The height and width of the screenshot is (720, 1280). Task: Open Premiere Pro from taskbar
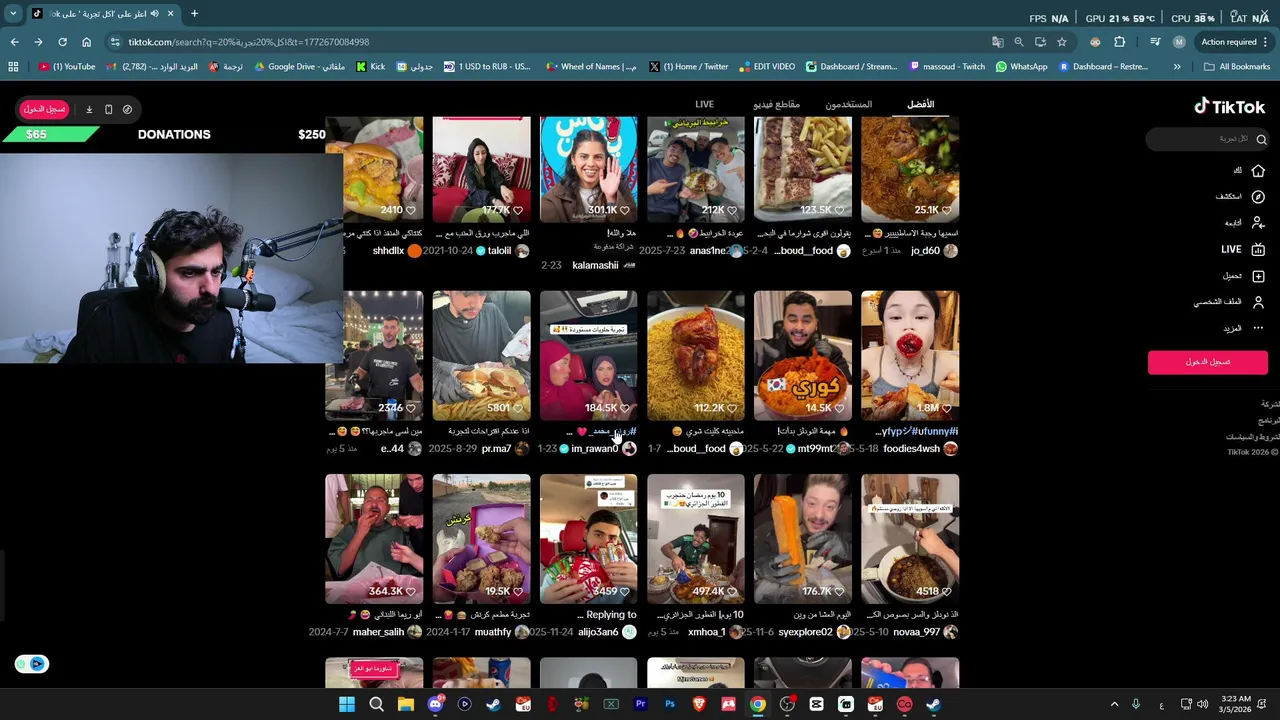point(640,705)
